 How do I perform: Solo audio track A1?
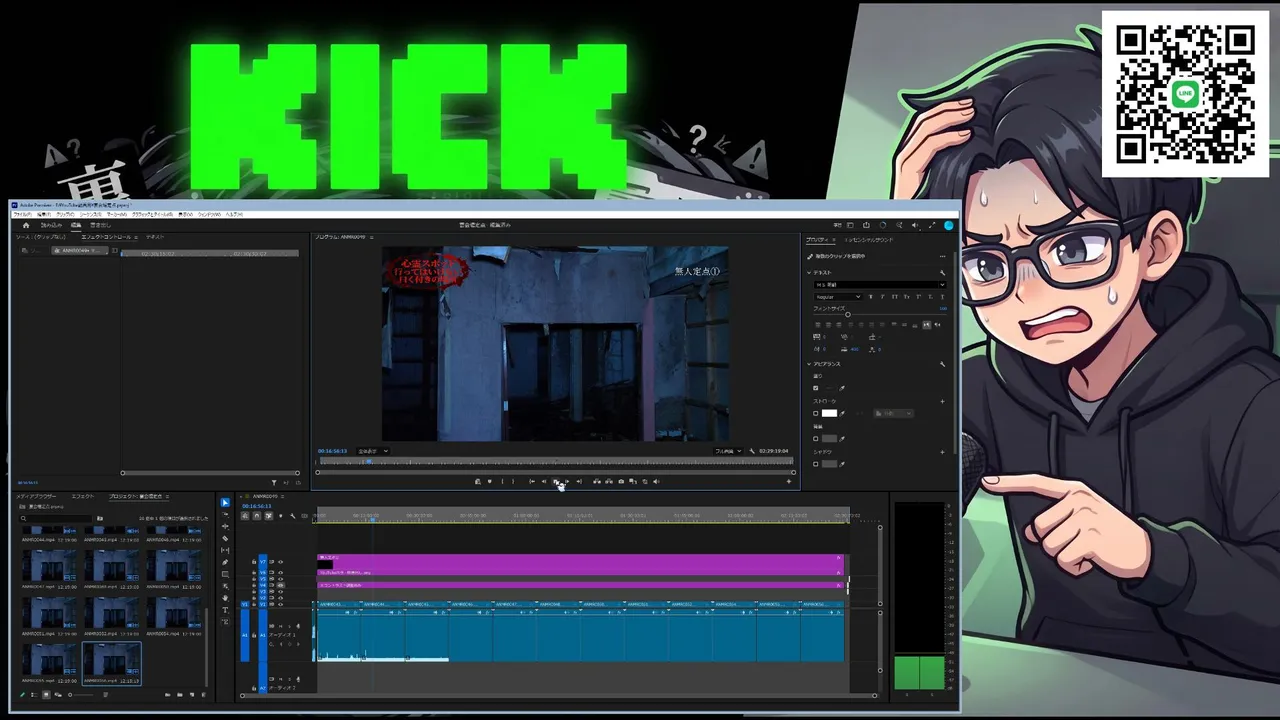(x=290, y=626)
